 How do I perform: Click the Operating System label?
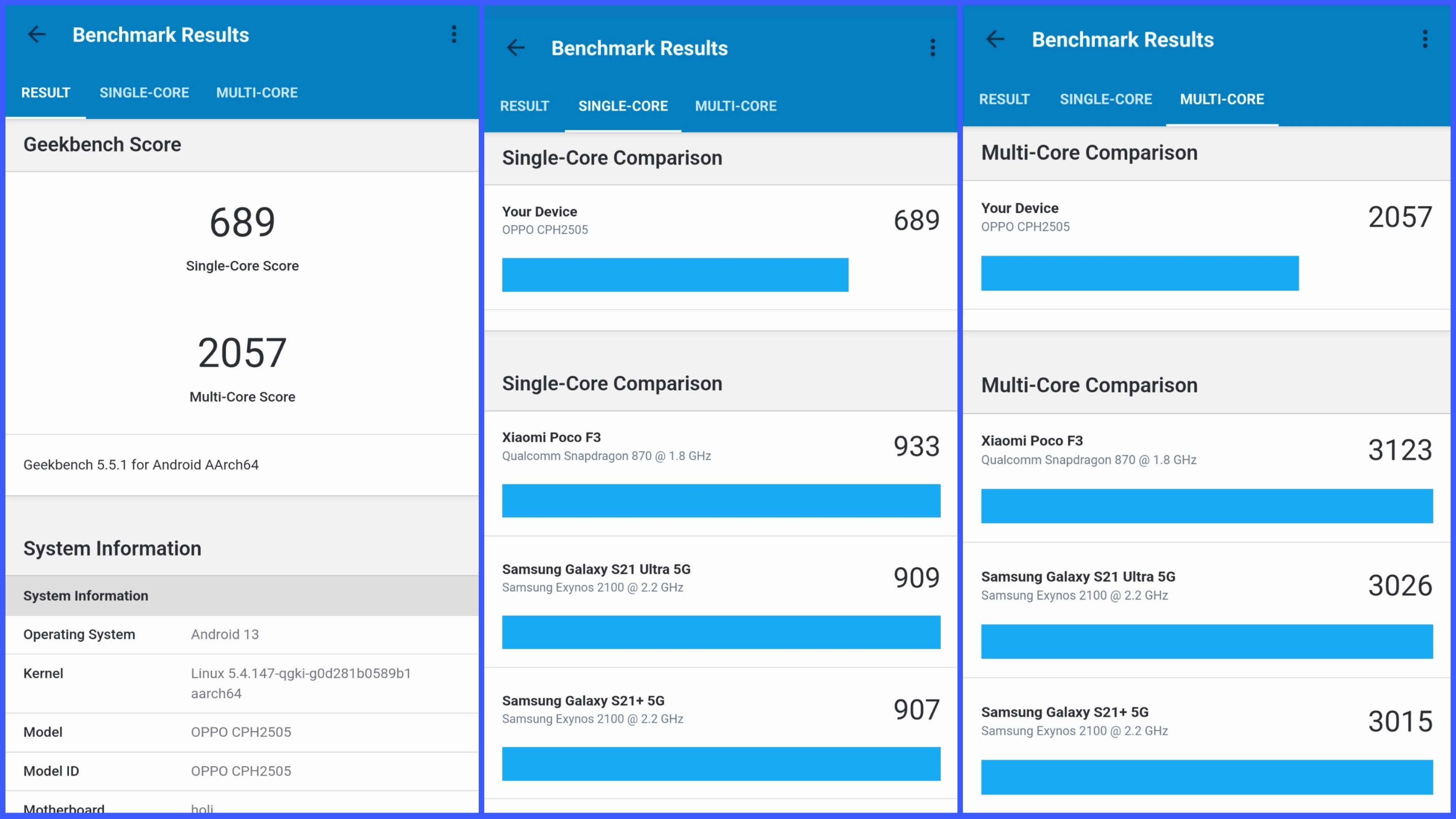pyautogui.click(x=79, y=635)
